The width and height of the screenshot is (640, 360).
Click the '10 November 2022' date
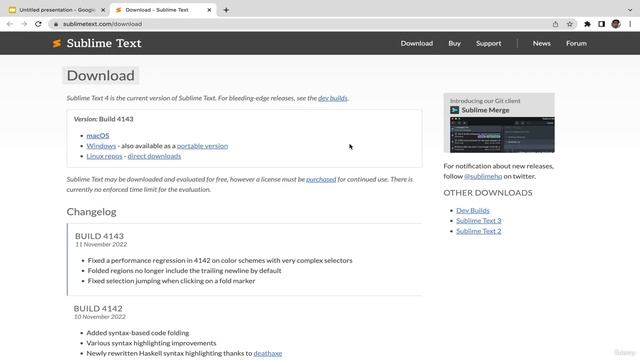click(100, 317)
